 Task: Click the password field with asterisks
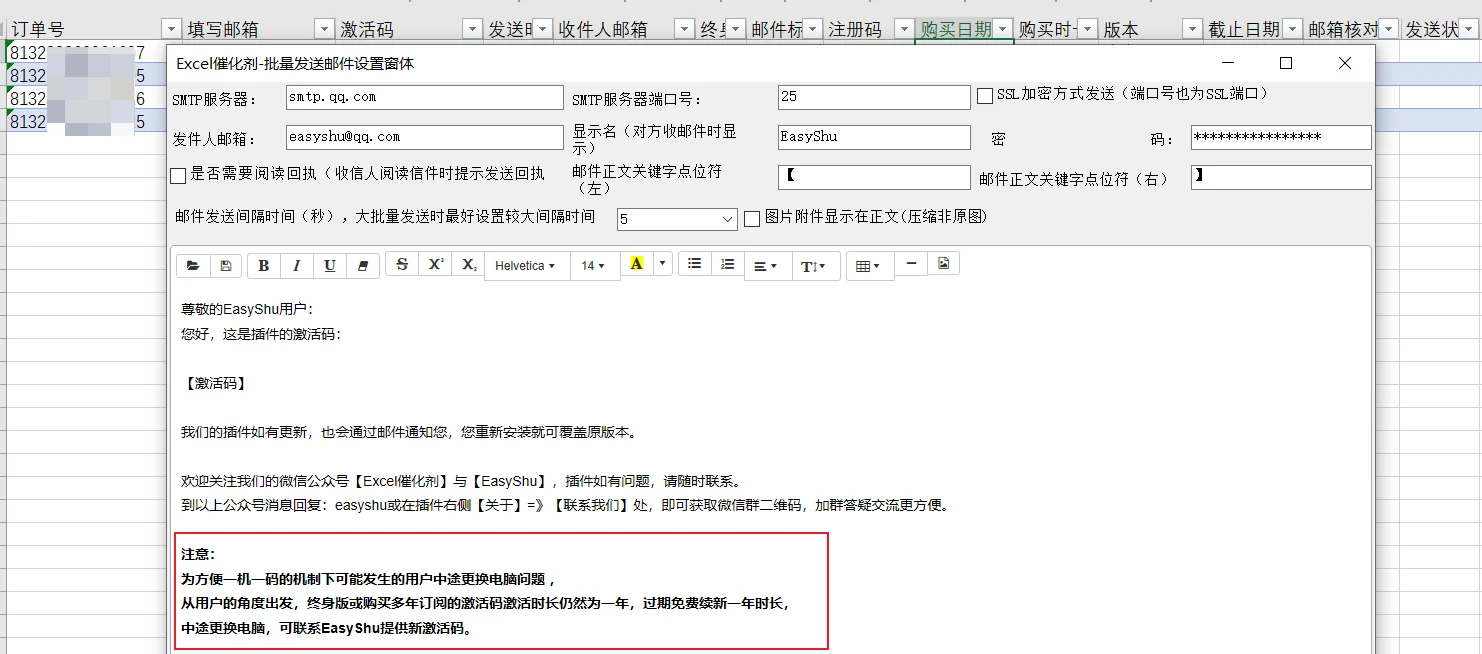tap(1281, 137)
